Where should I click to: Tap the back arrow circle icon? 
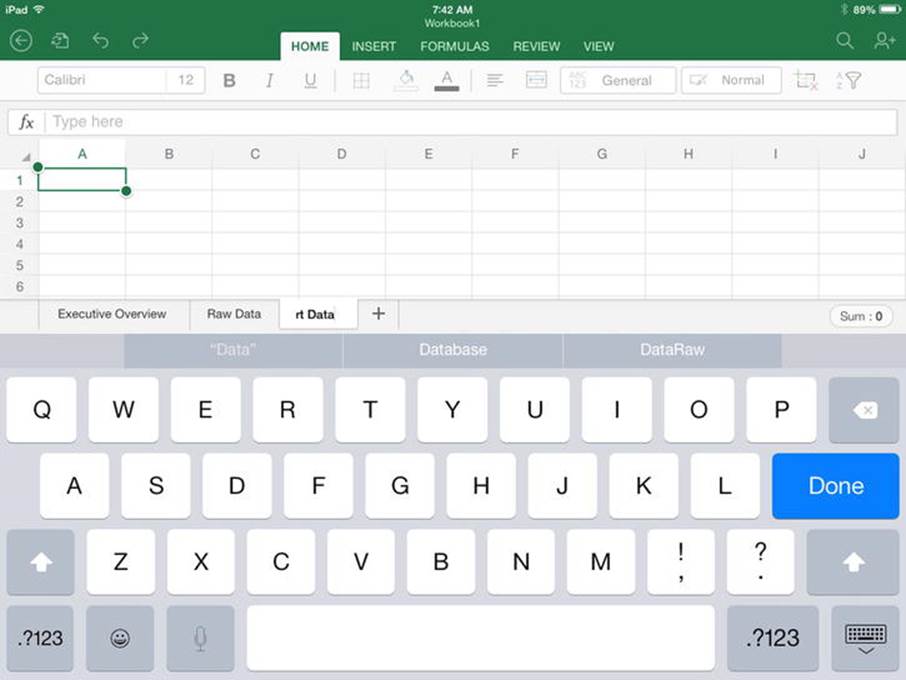[x=21, y=41]
